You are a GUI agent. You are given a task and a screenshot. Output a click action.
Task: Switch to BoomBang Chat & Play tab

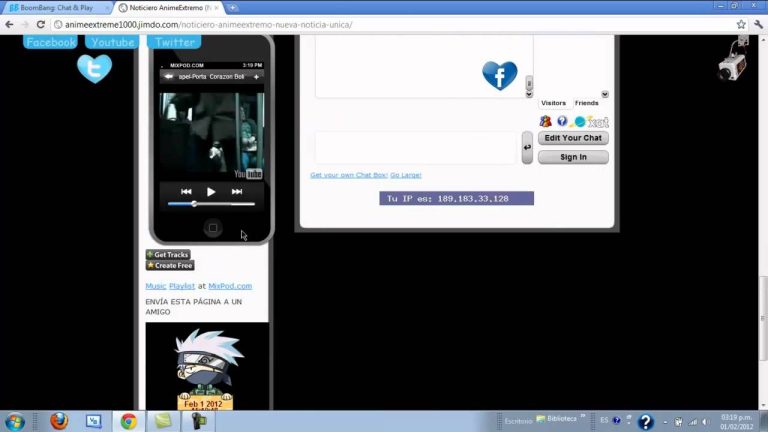click(x=56, y=8)
